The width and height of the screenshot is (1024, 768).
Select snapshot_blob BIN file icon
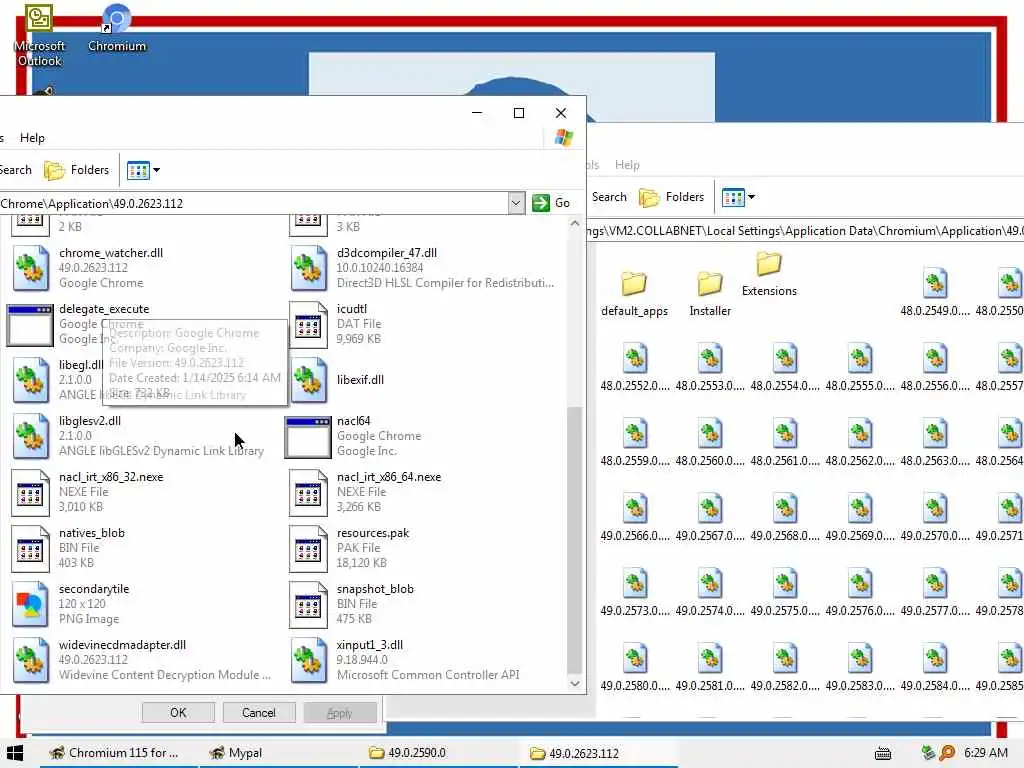coord(308,604)
